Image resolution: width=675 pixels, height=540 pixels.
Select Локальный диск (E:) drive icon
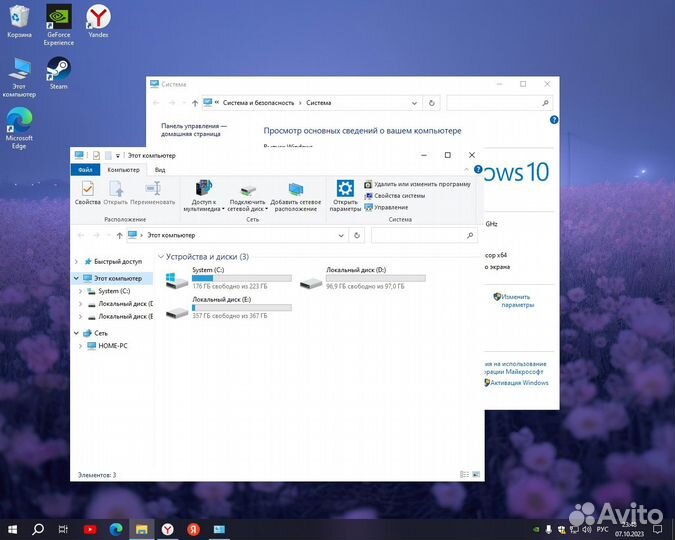tap(177, 311)
